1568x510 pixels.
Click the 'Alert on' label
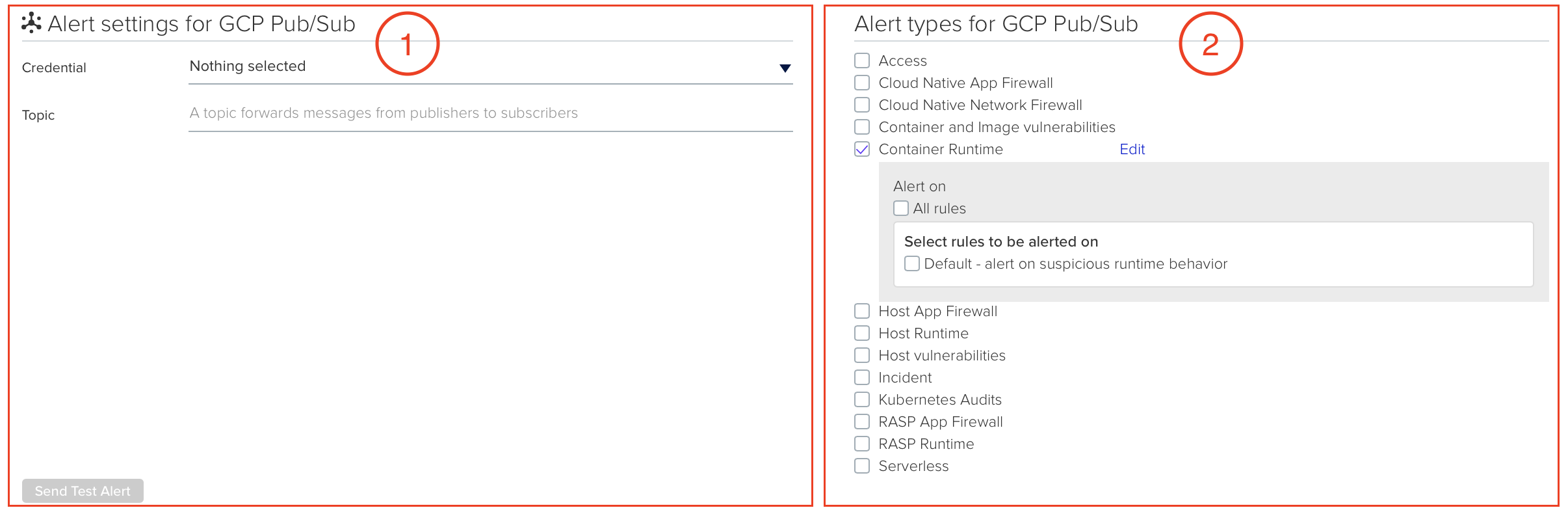pyautogui.click(x=919, y=186)
